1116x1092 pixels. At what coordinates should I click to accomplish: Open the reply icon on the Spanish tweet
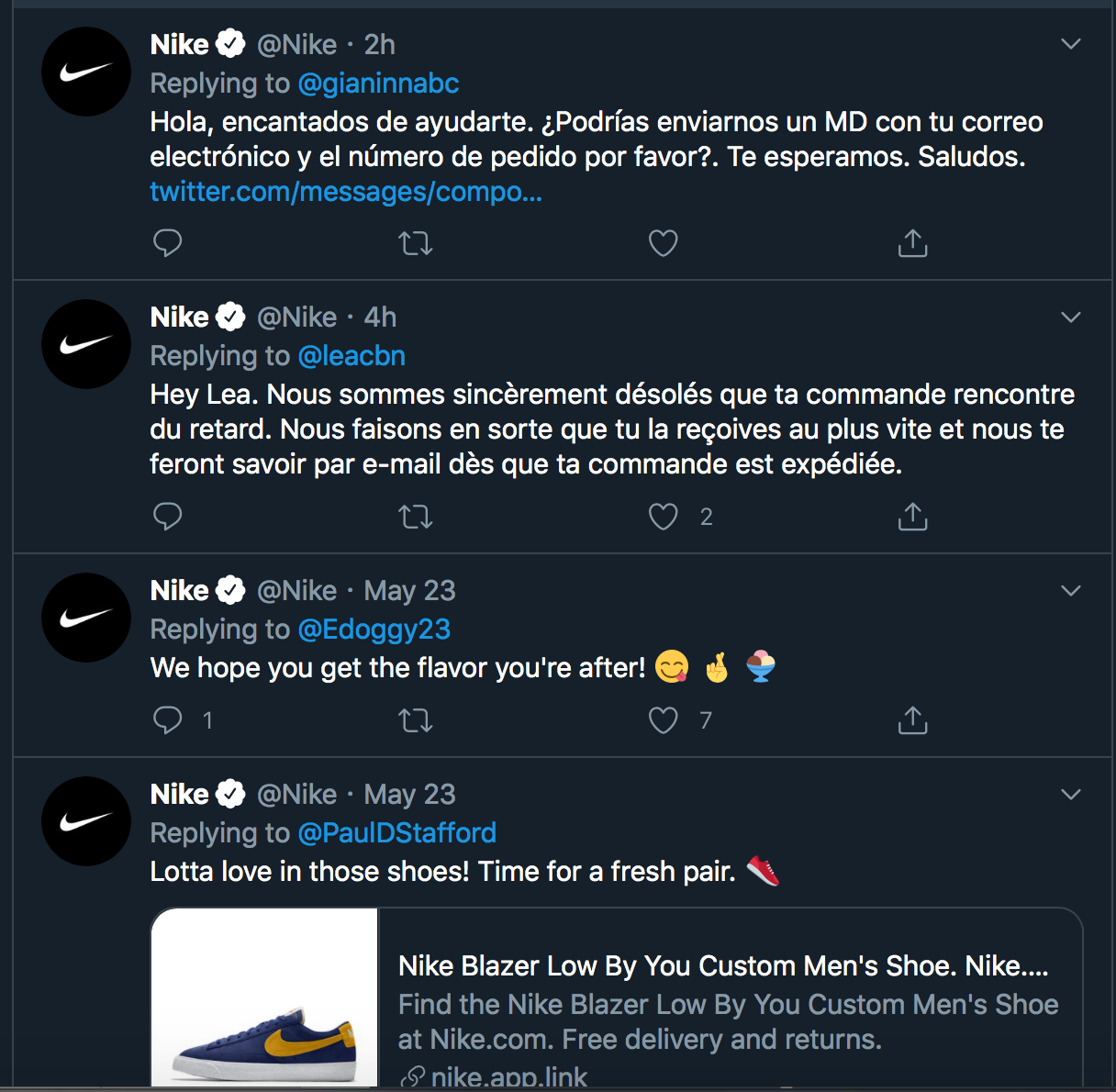(x=167, y=242)
